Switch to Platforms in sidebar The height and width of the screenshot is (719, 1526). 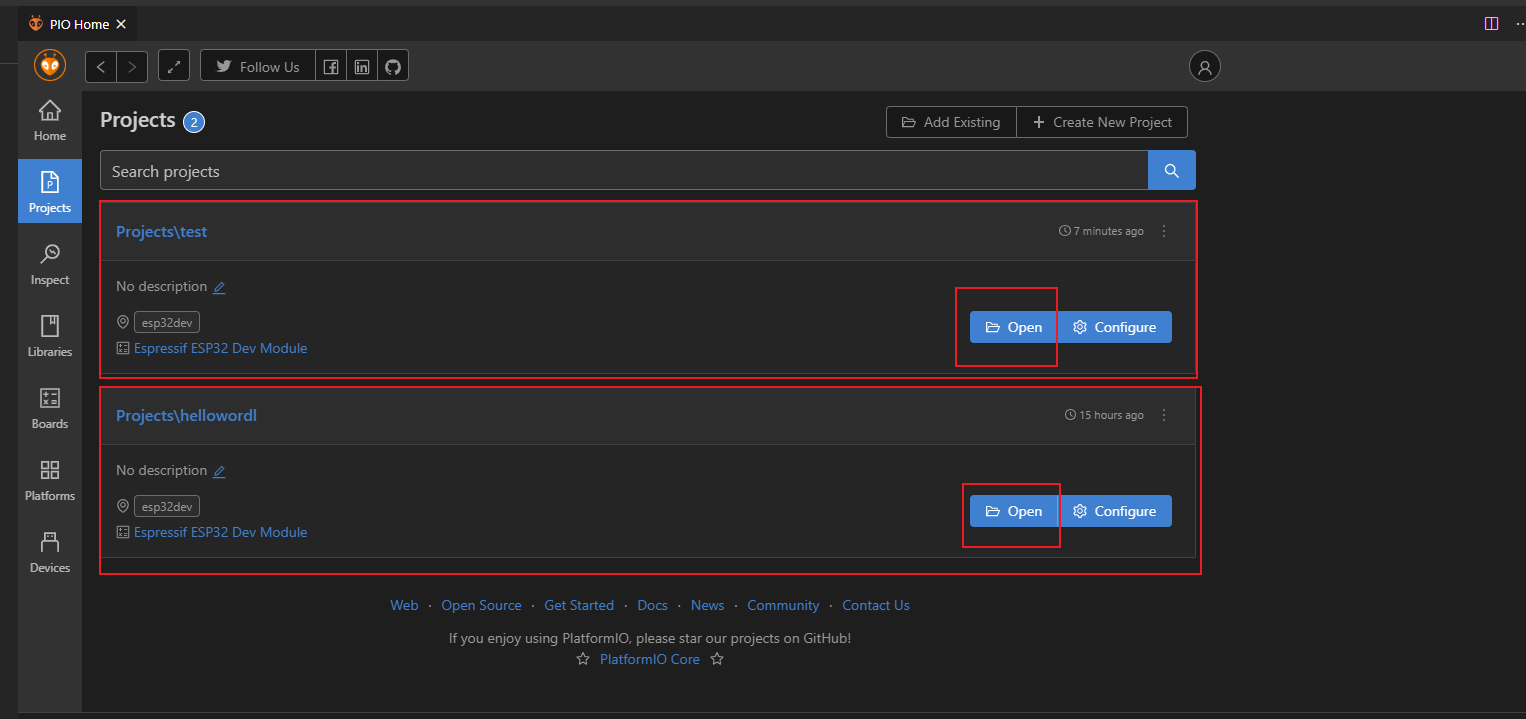pos(49,481)
